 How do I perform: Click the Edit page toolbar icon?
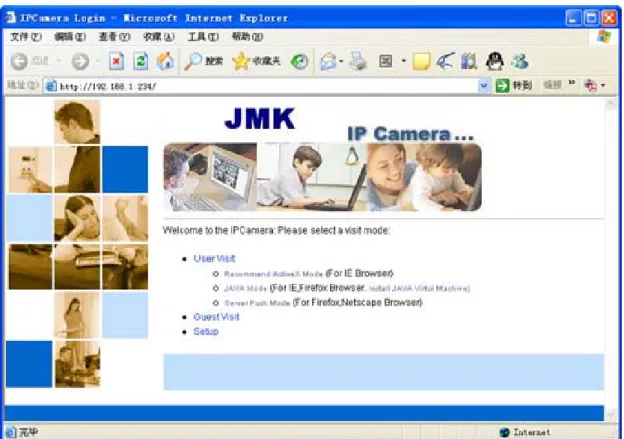(386, 61)
